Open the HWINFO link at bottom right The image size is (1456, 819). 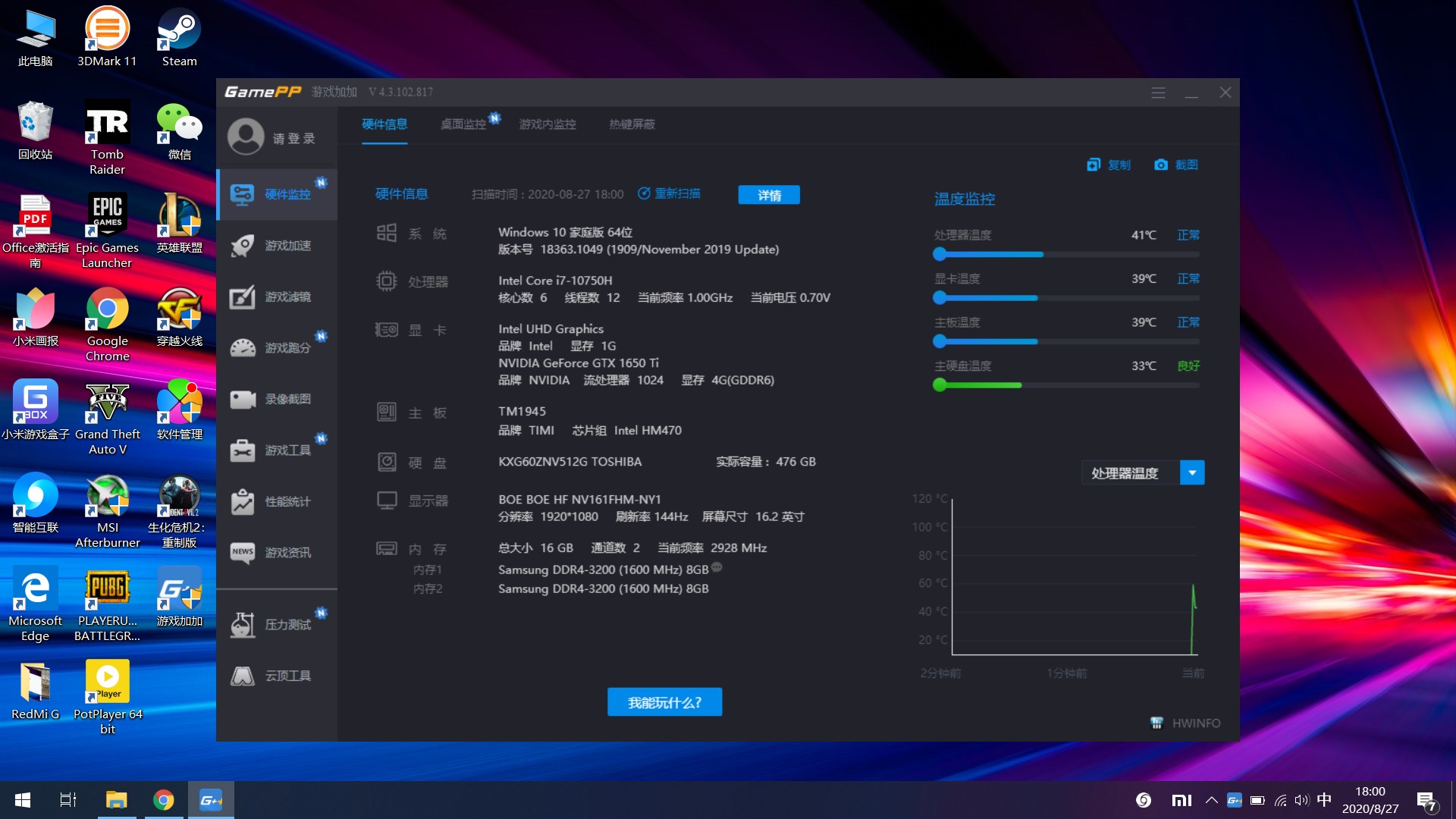click(1187, 723)
